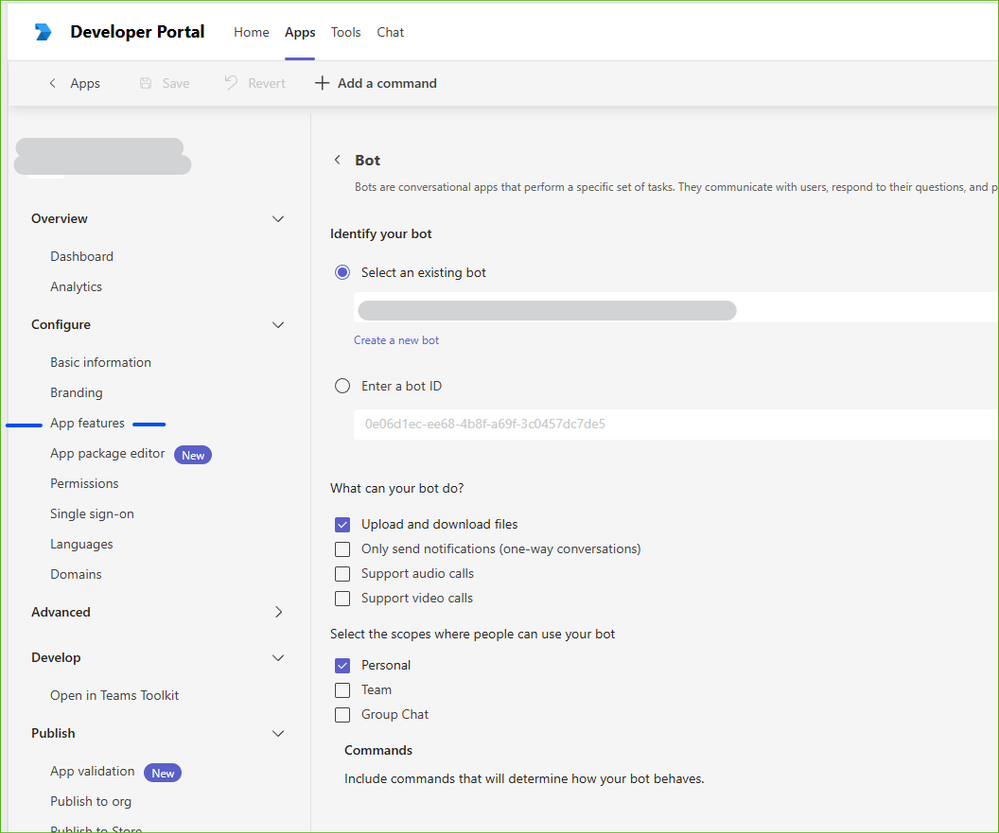Open Publish to org page

tap(90, 801)
